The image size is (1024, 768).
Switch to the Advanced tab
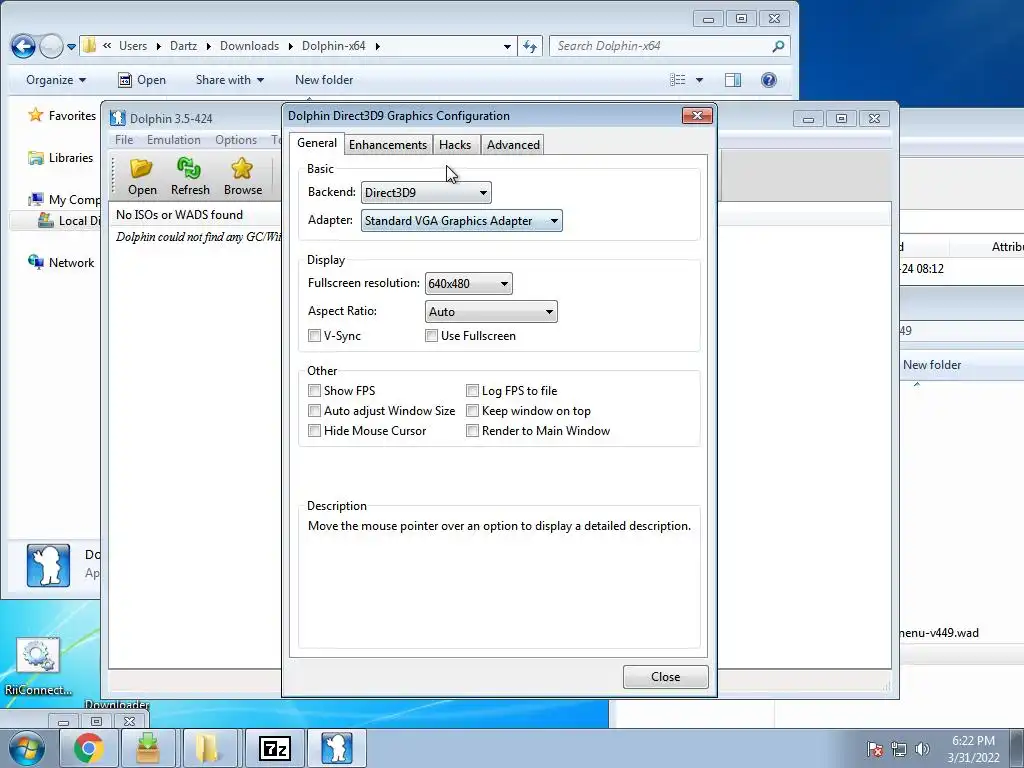(x=513, y=144)
